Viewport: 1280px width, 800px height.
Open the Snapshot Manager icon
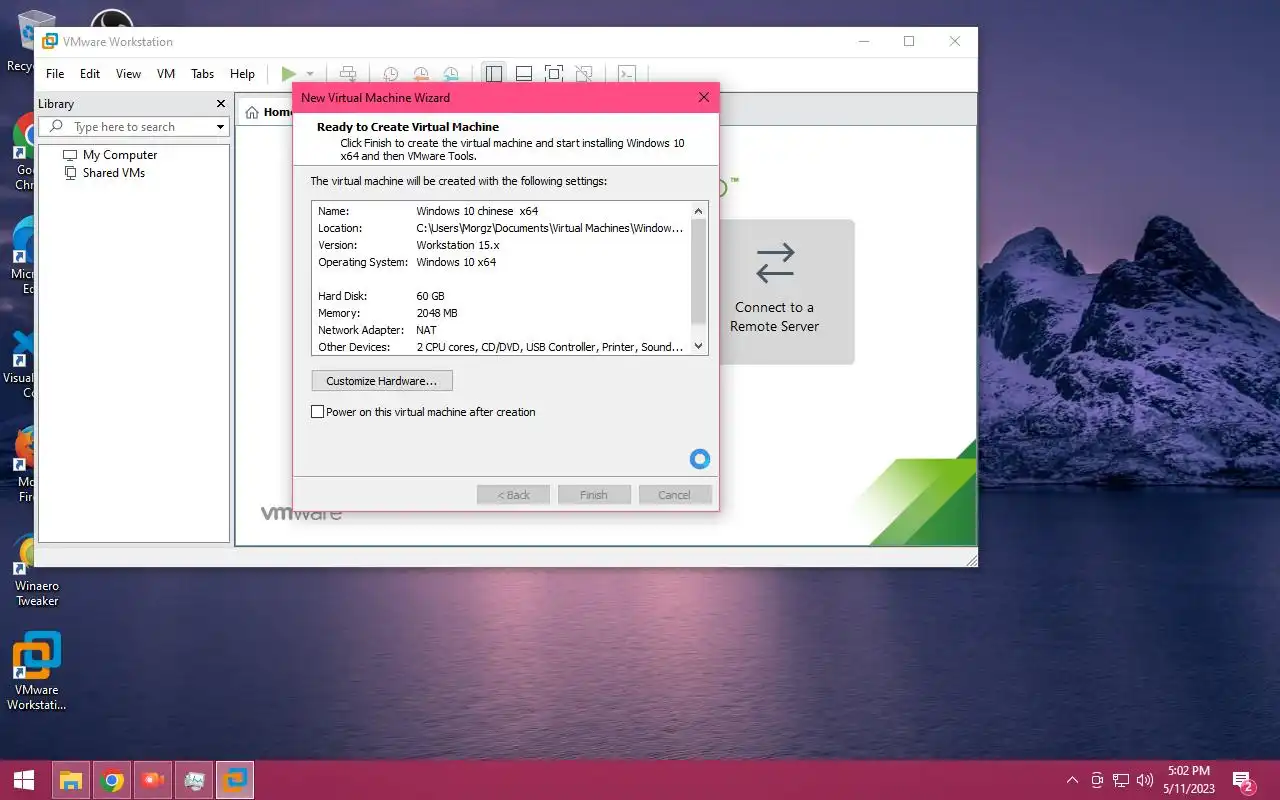[451, 74]
